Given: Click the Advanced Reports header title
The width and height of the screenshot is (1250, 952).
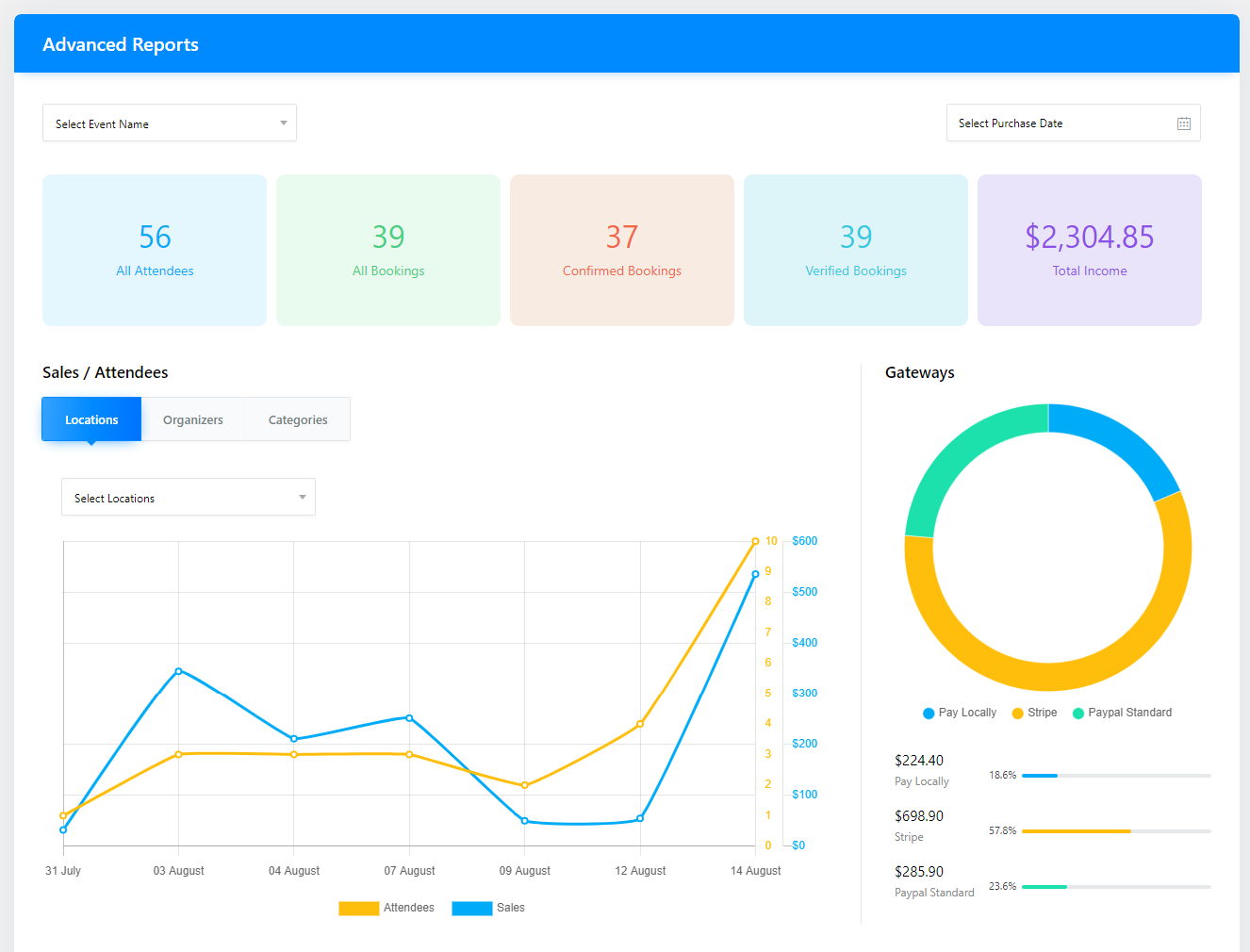Looking at the screenshot, I should [x=121, y=44].
